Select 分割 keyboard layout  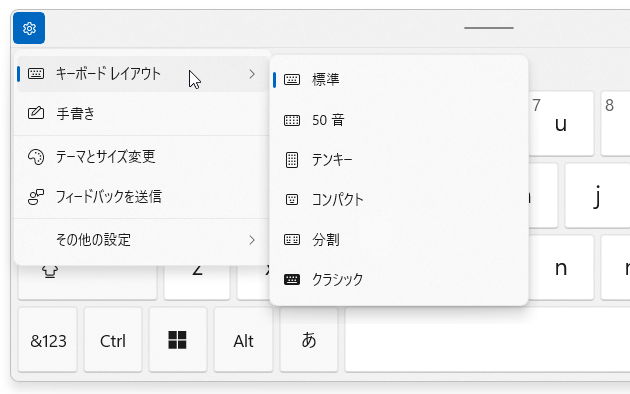[399, 240]
